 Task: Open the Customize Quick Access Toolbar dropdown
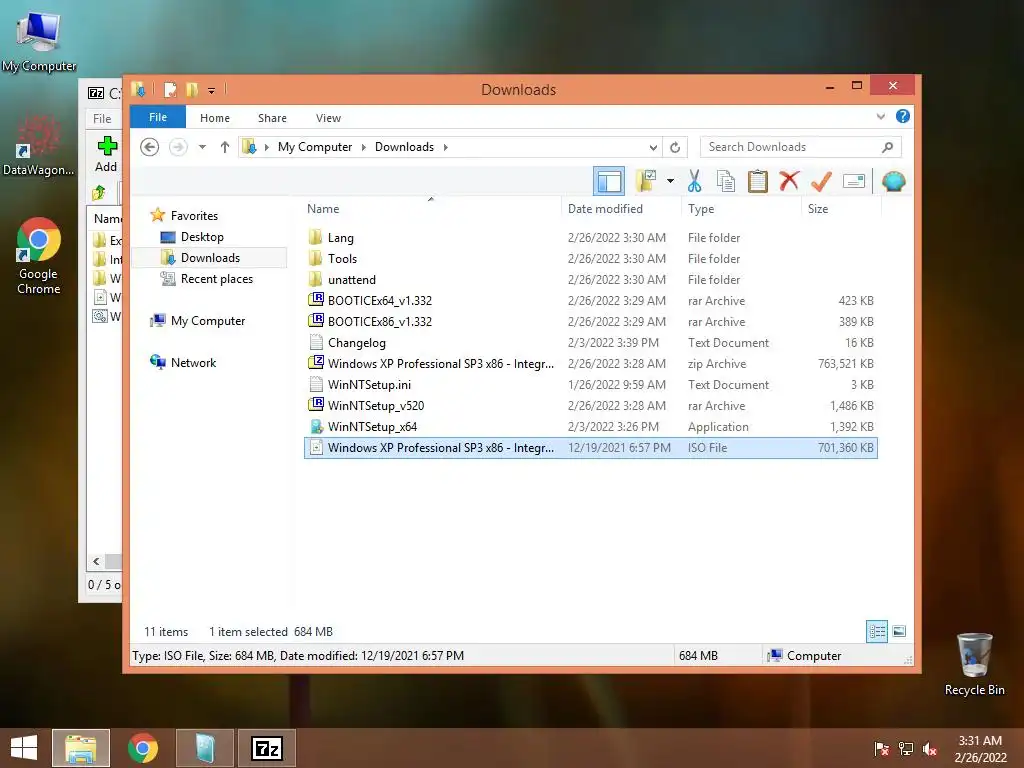pyautogui.click(x=212, y=90)
